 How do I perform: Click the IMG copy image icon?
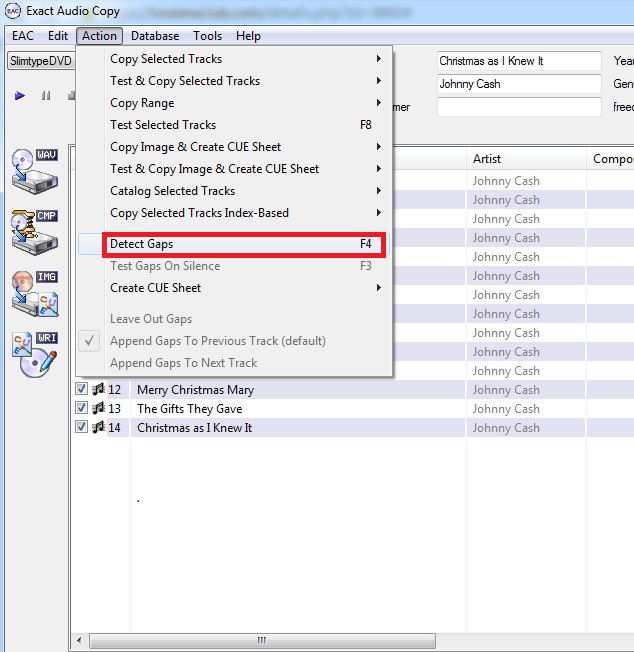(x=35, y=294)
